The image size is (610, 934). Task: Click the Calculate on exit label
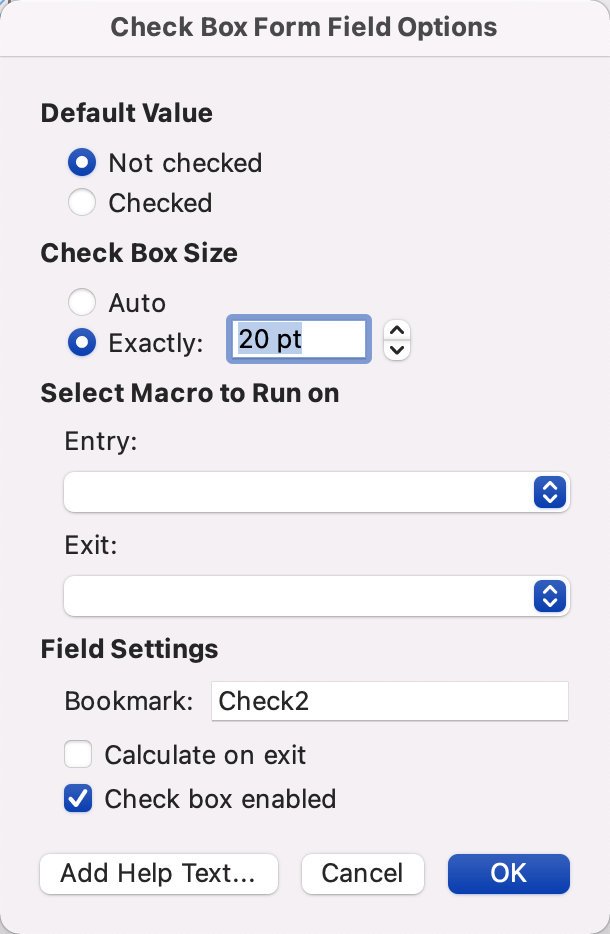click(205, 755)
